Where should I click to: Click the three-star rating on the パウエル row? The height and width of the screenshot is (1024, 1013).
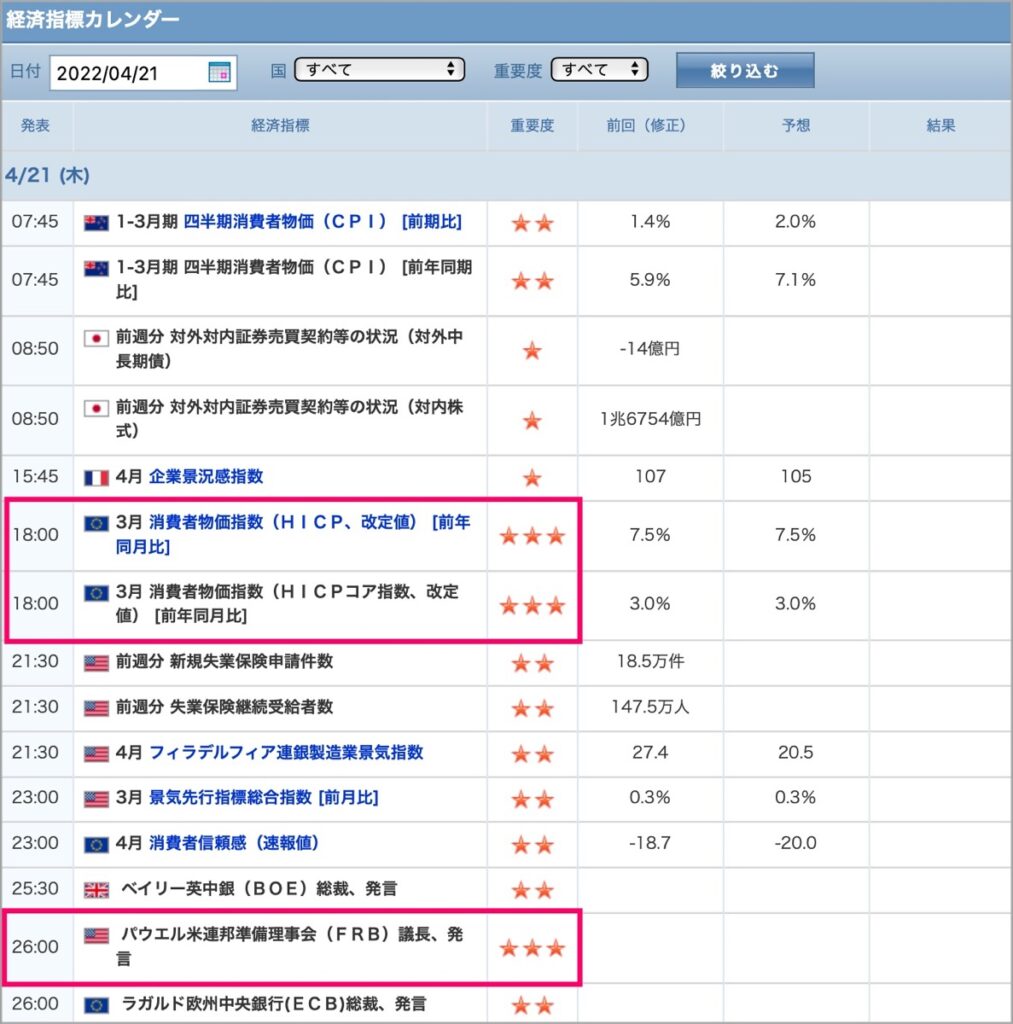[x=532, y=948]
